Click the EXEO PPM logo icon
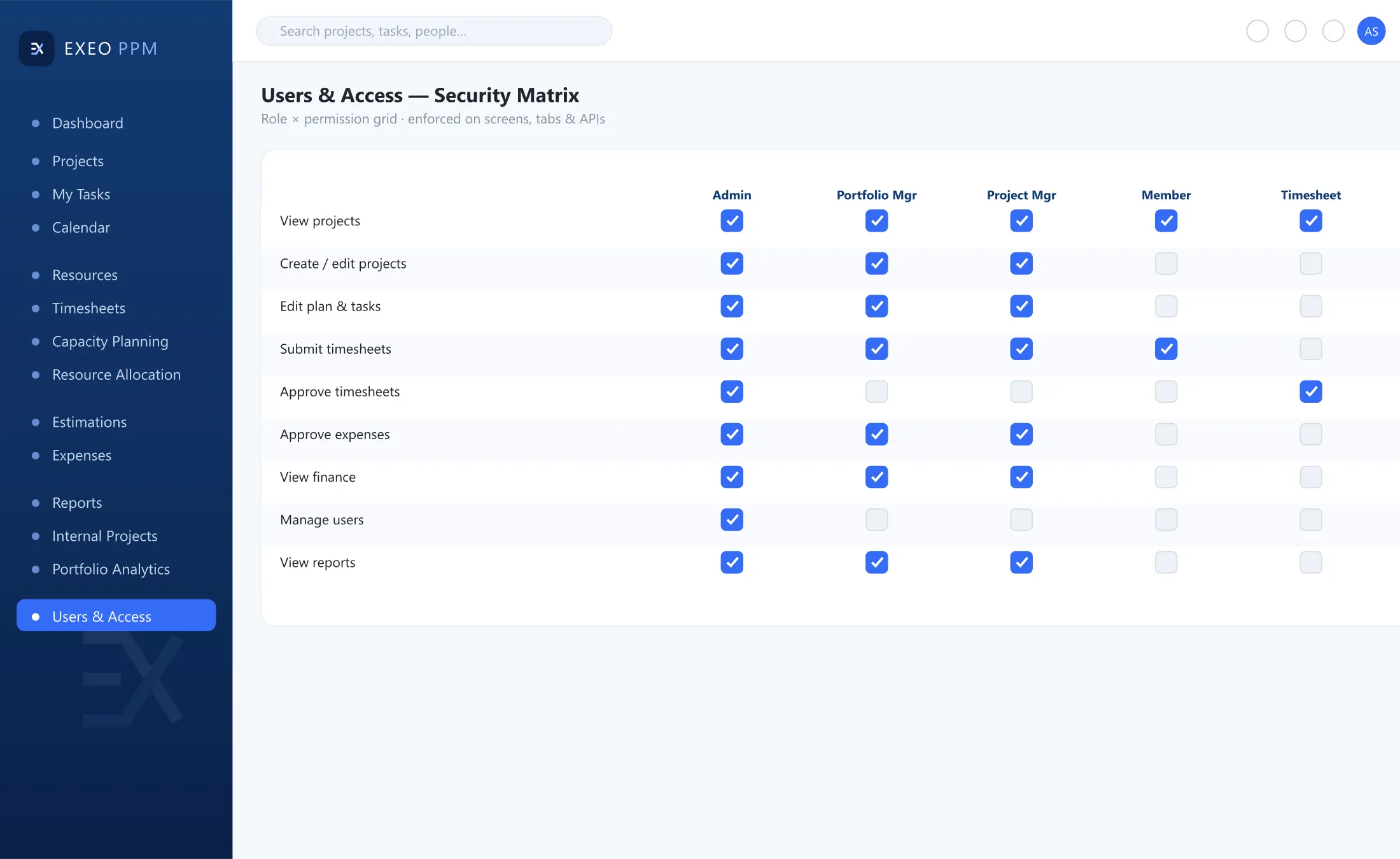This screenshot has height=859, width=1400. 37,48
